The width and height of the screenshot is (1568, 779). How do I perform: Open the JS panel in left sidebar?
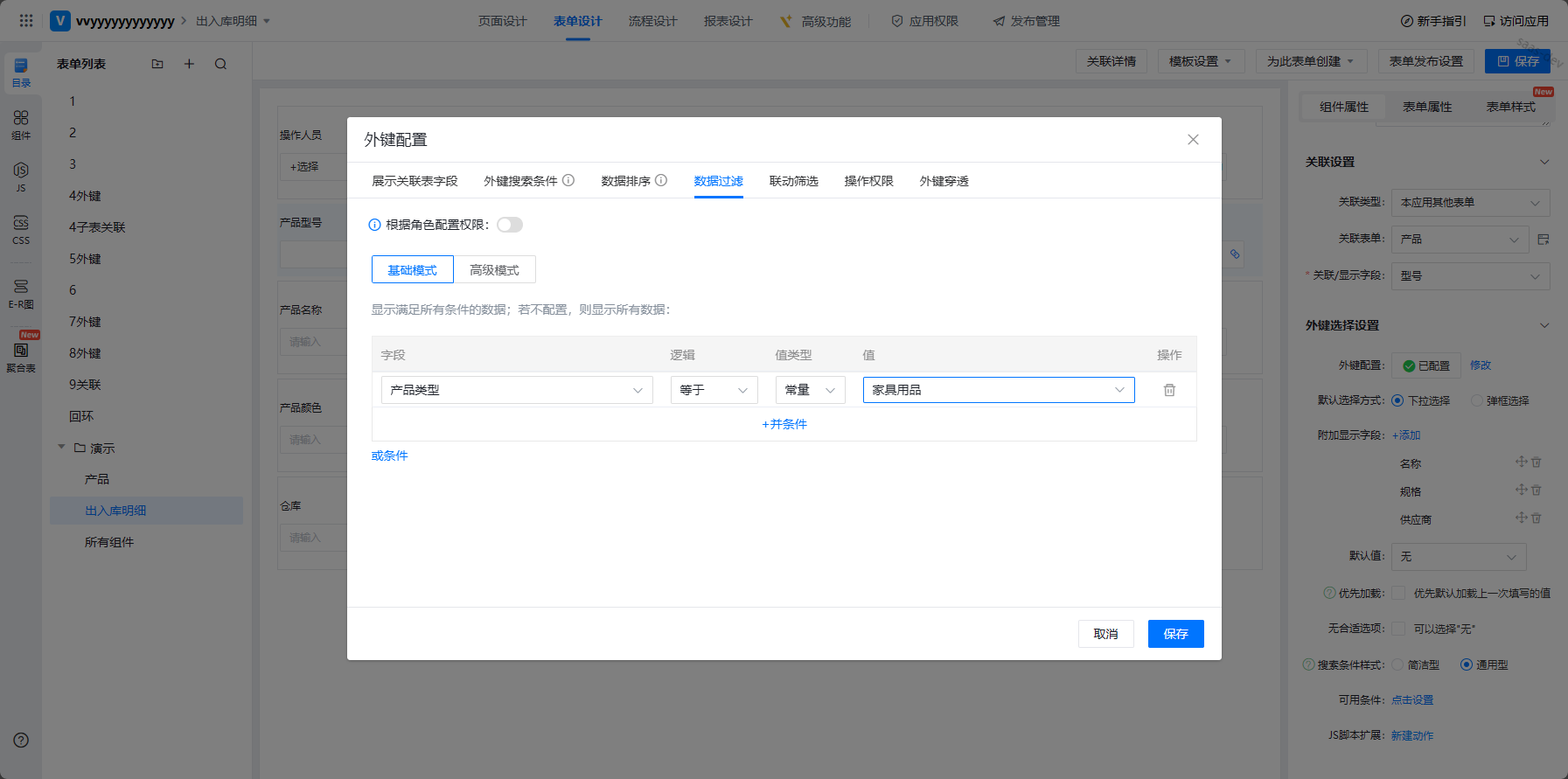pos(21,176)
